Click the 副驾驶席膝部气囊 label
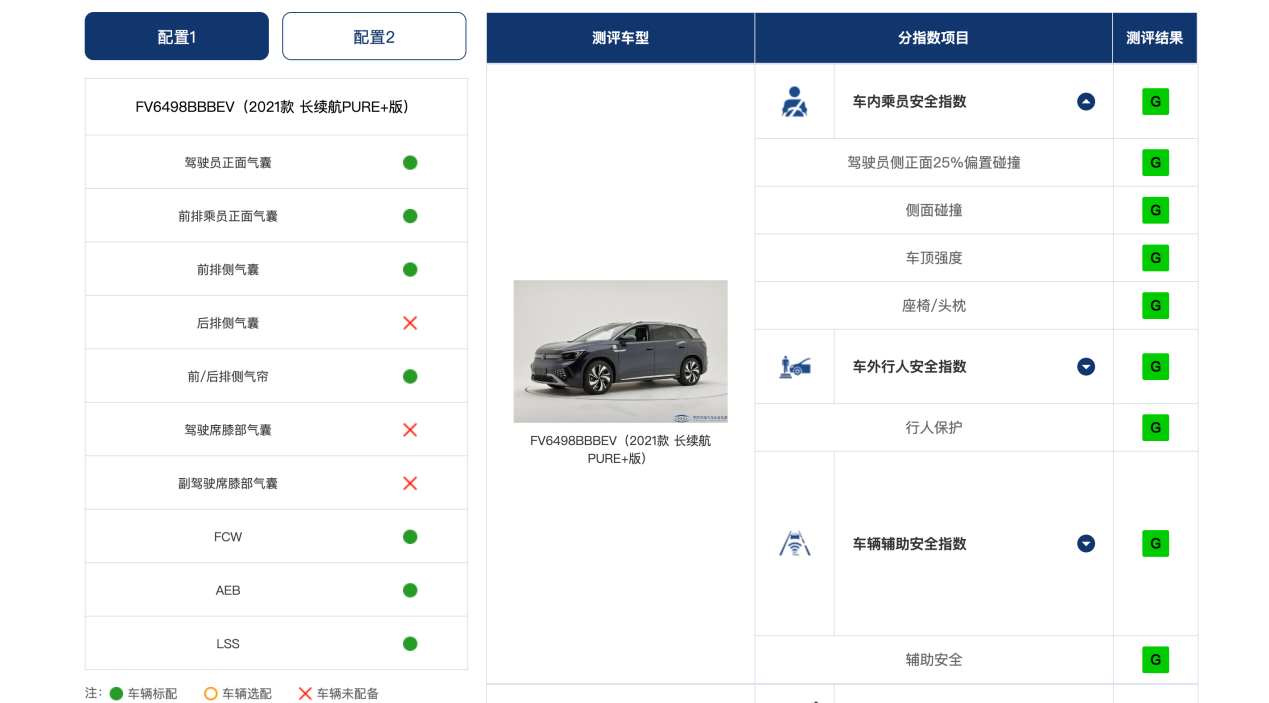 (x=228, y=483)
